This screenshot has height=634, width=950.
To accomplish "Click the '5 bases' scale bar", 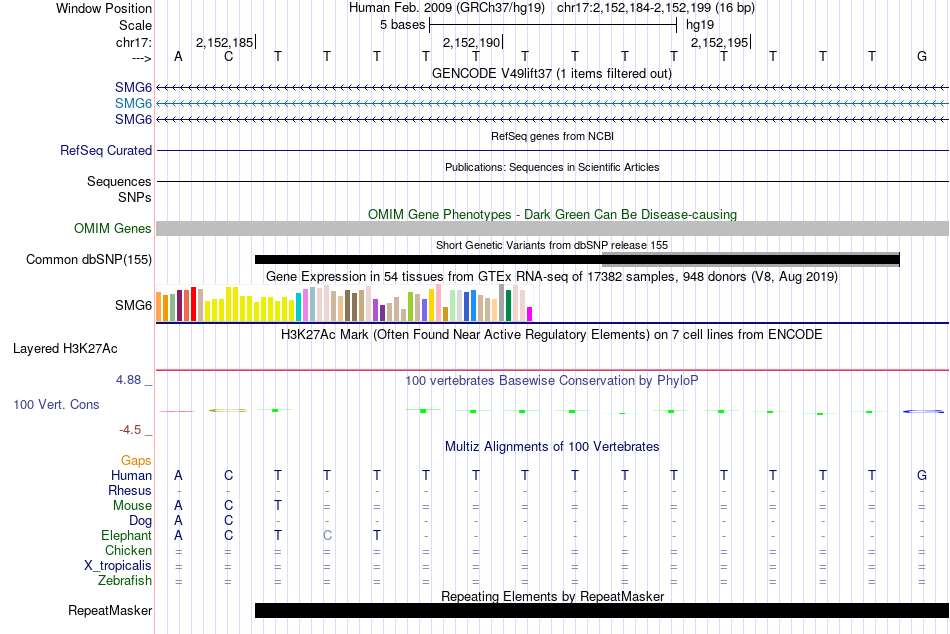I will (x=553, y=25).
